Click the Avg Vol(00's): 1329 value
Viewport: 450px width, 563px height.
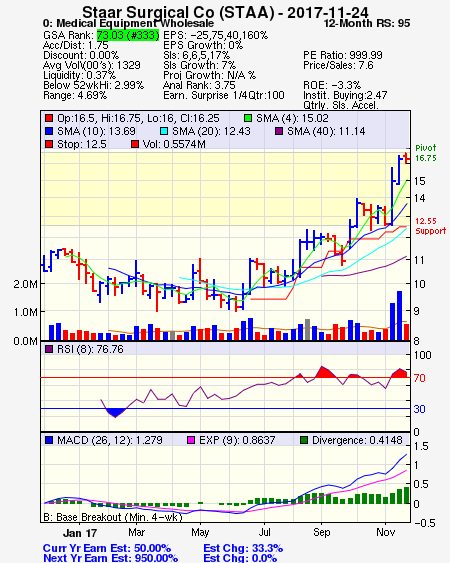tap(92, 65)
